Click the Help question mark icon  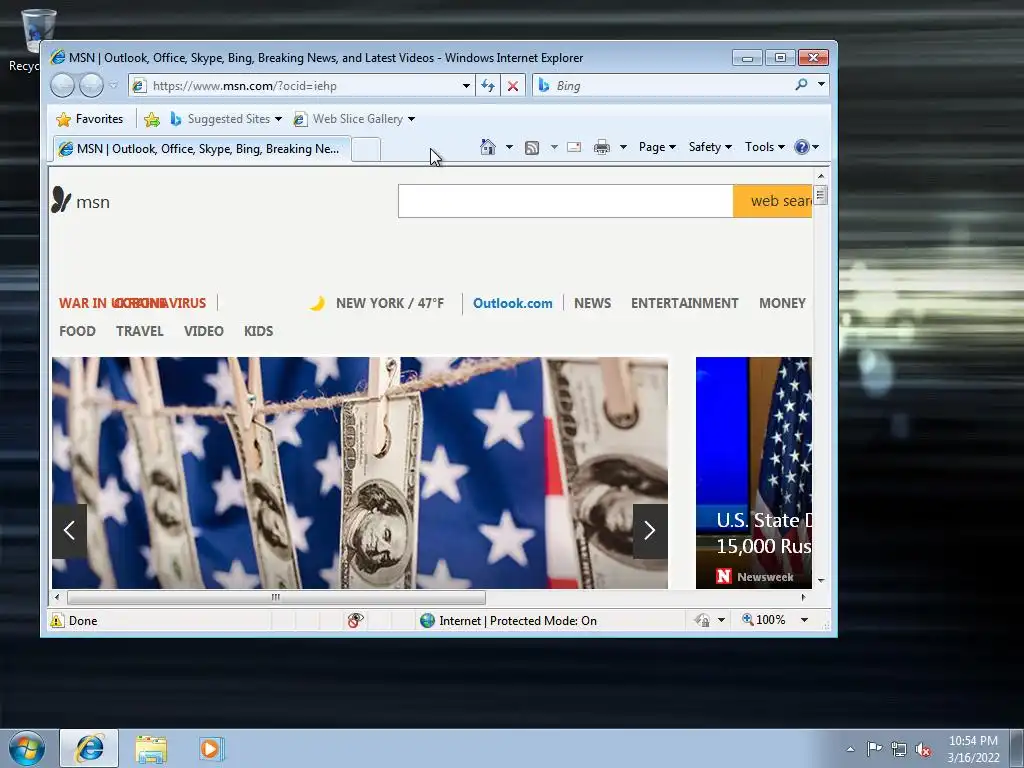click(802, 147)
